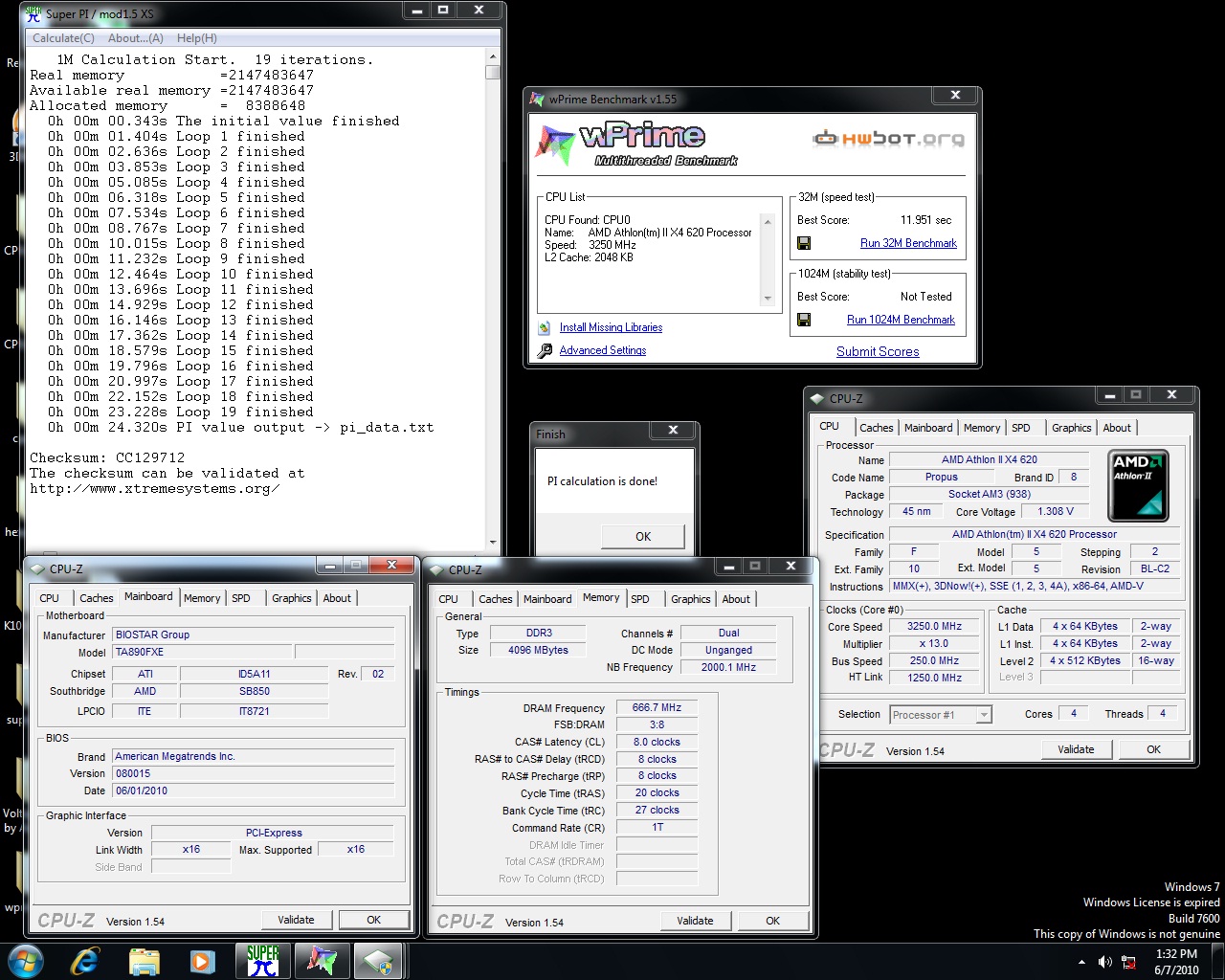Click the wPrime logo graphic
The image size is (1225, 980).
(636, 144)
